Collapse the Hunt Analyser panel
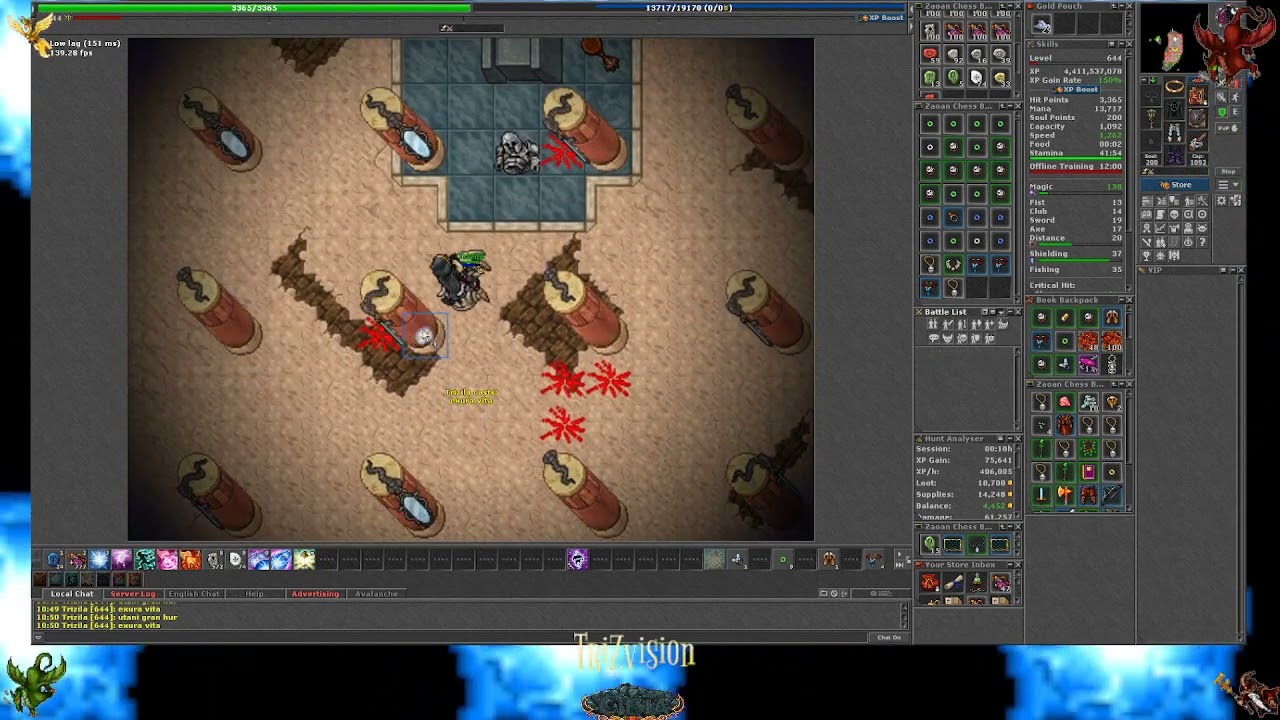This screenshot has height=720, width=1280. click(1010, 438)
